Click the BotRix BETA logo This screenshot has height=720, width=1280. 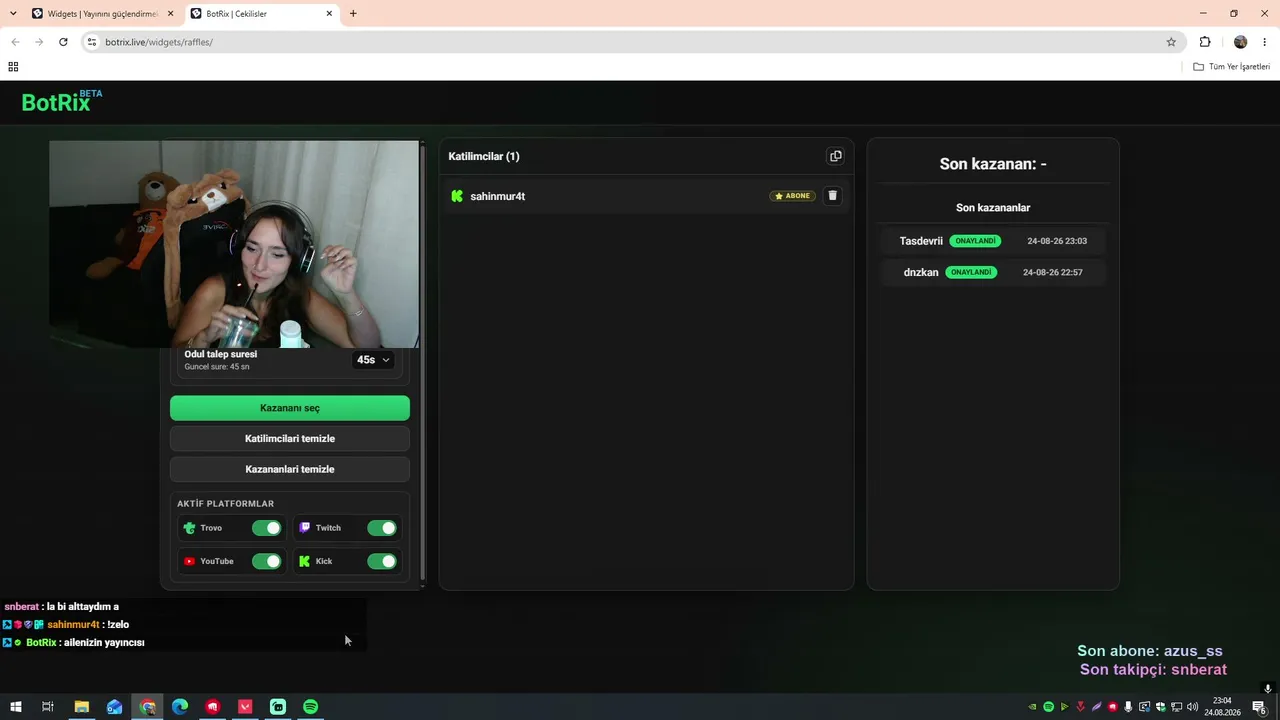(62, 101)
